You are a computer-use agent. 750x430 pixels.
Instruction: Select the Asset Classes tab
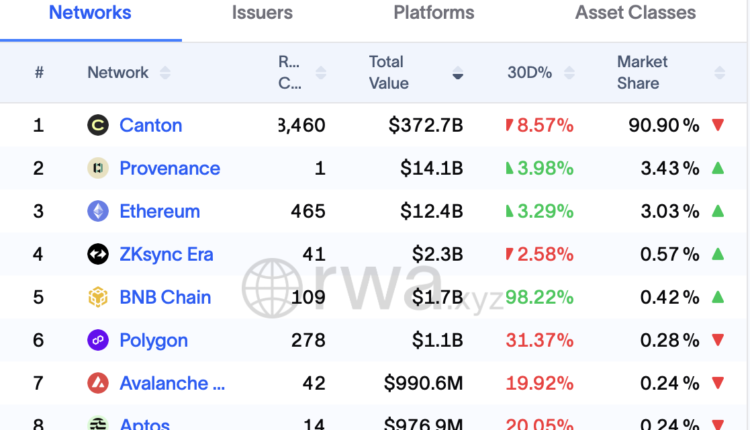(x=635, y=14)
